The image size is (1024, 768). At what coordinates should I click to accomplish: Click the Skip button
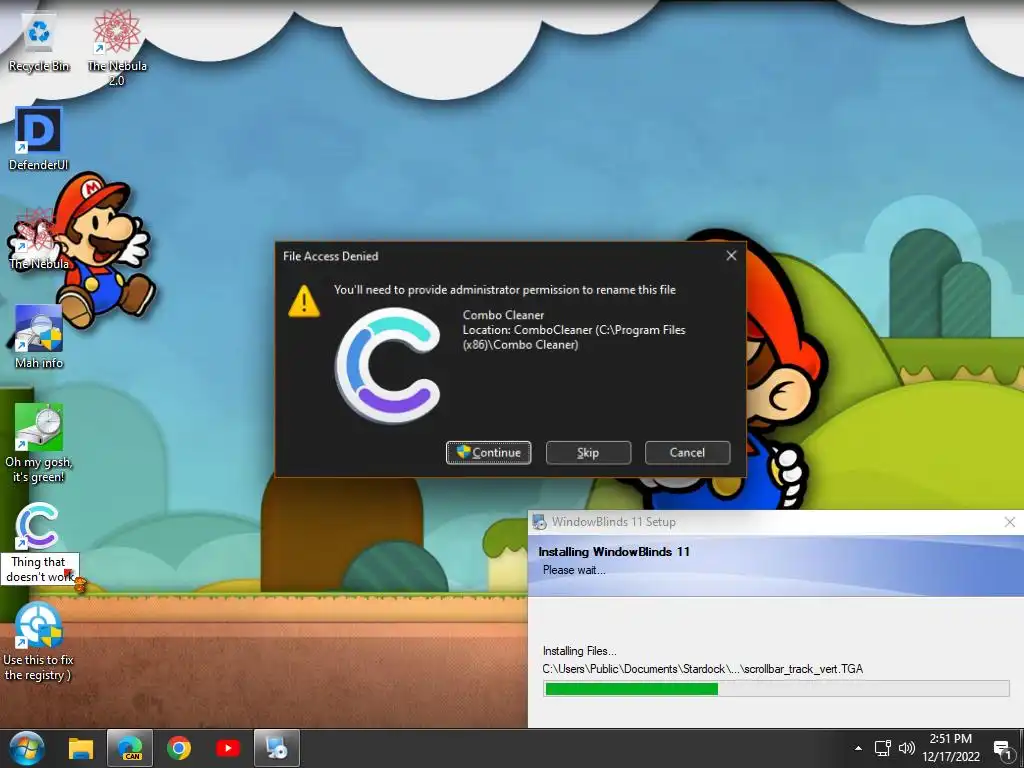tap(588, 453)
